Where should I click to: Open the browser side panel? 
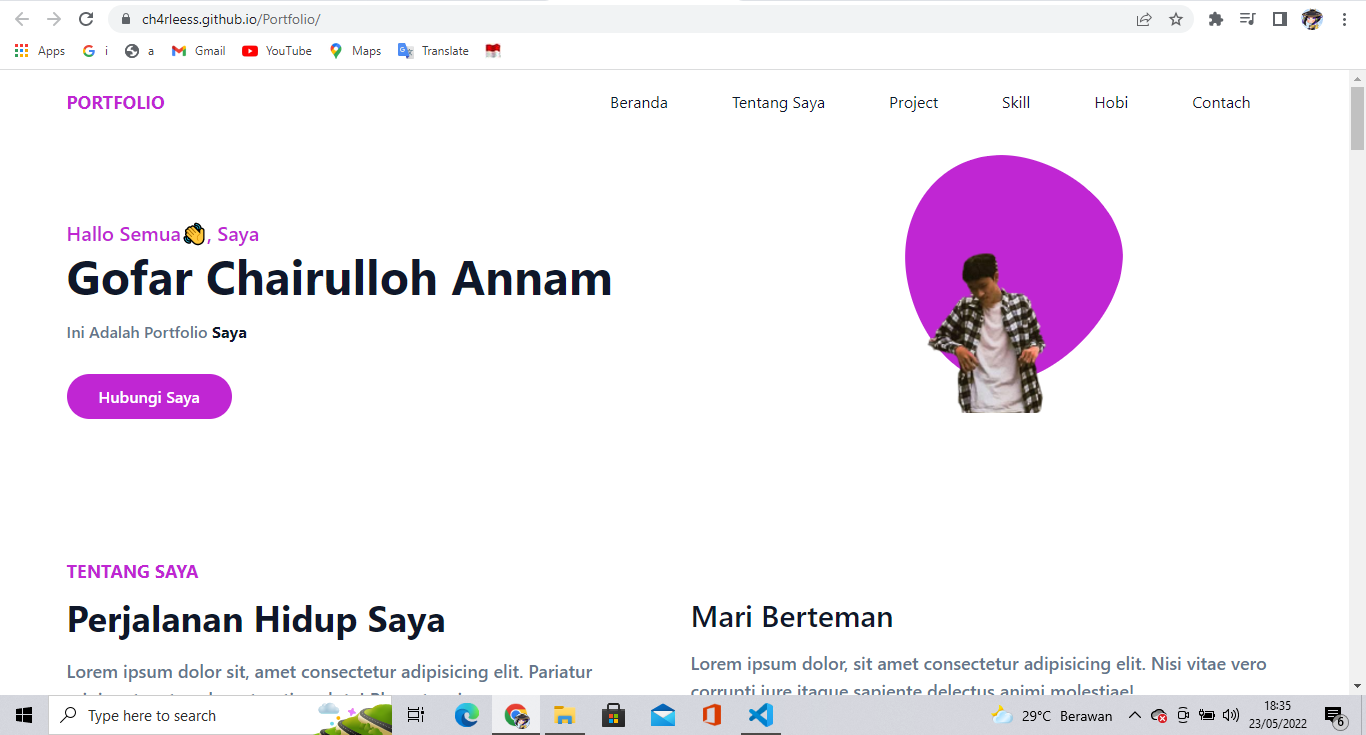[x=1279, y=19]
